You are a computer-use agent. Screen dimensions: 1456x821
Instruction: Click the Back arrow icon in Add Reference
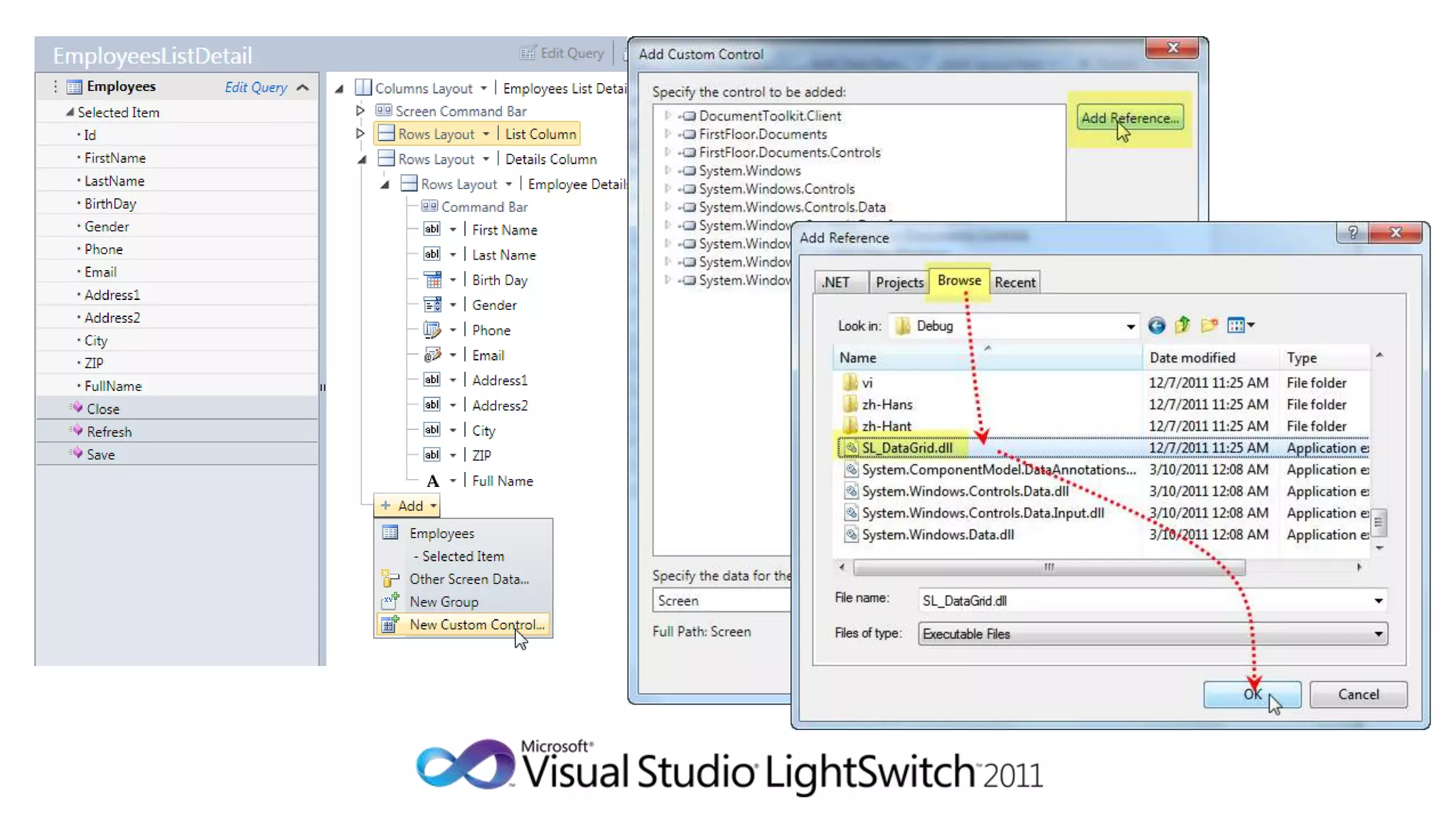[x=1156, y=326]
